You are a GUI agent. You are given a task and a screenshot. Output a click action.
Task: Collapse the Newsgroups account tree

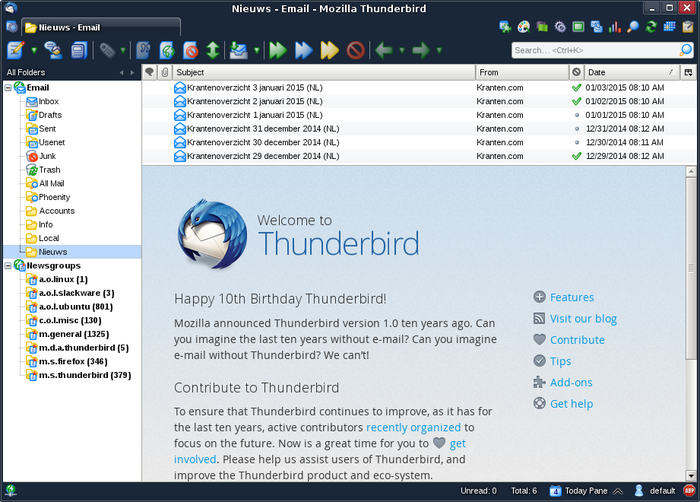point(8,266)
